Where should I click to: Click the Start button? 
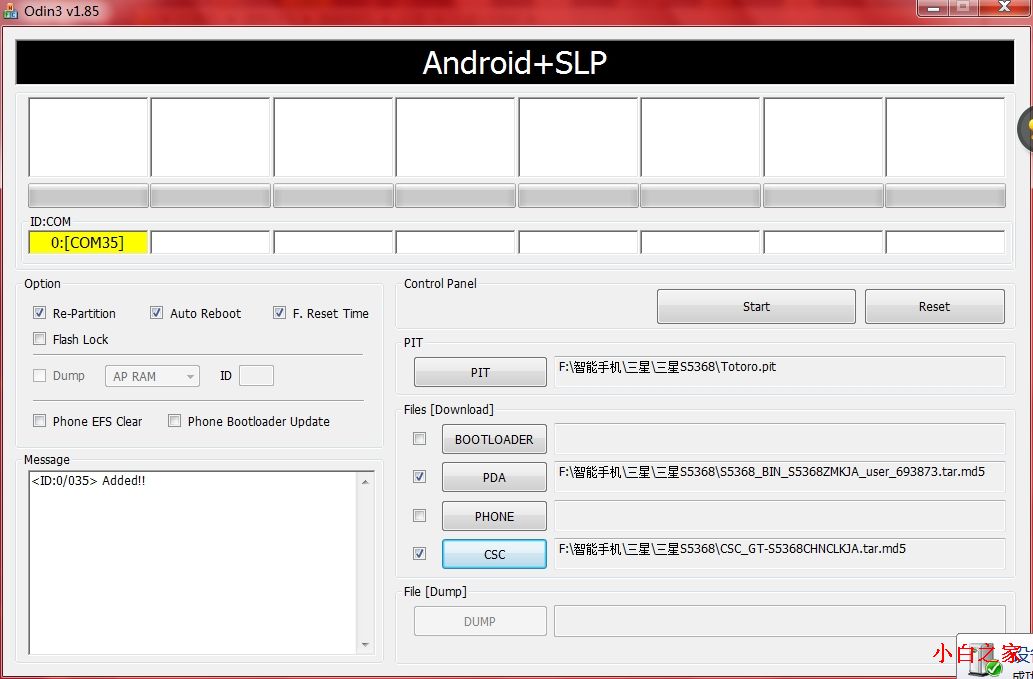pyautogui.click(x=756, y=306)
